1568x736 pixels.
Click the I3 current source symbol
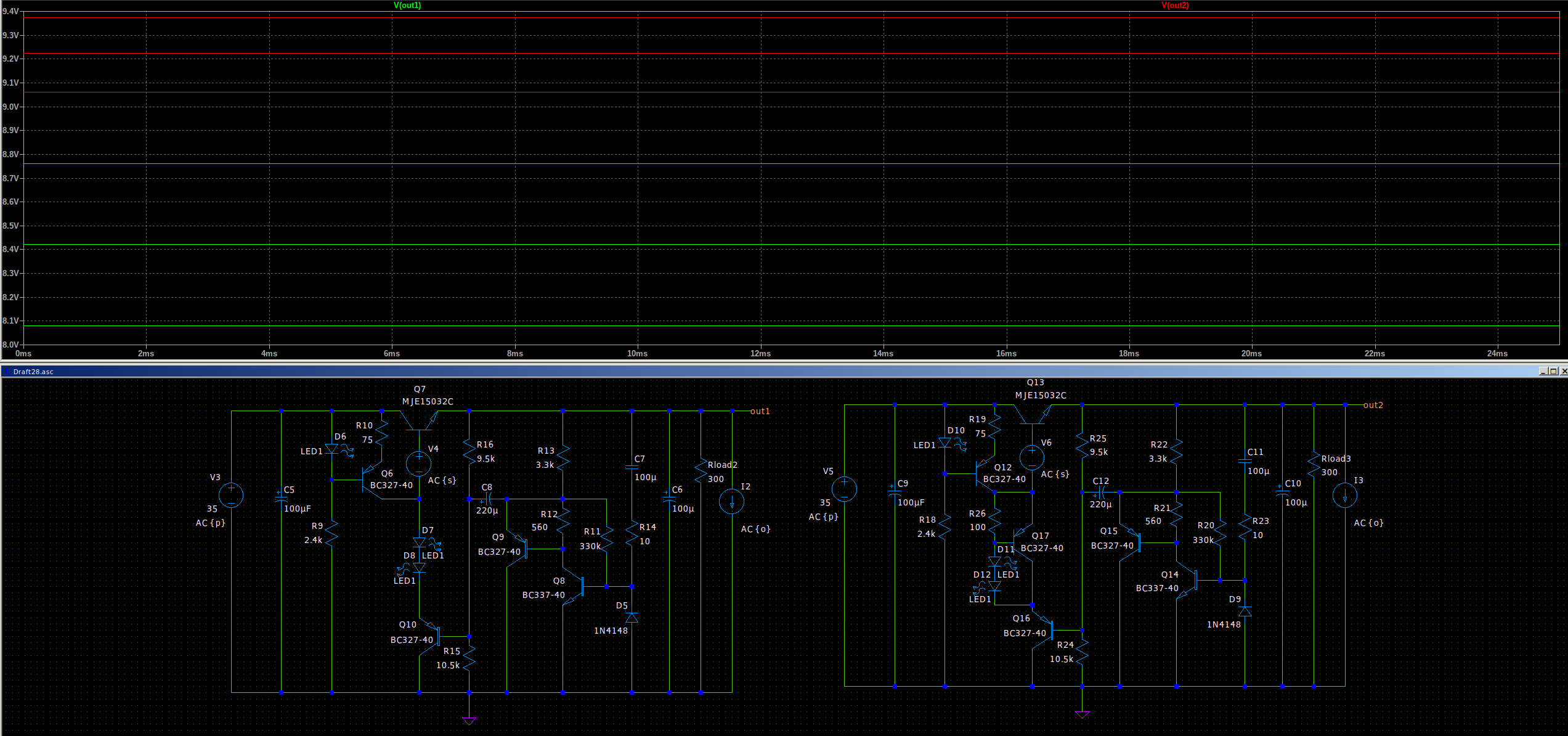[x=1345, y=495]
